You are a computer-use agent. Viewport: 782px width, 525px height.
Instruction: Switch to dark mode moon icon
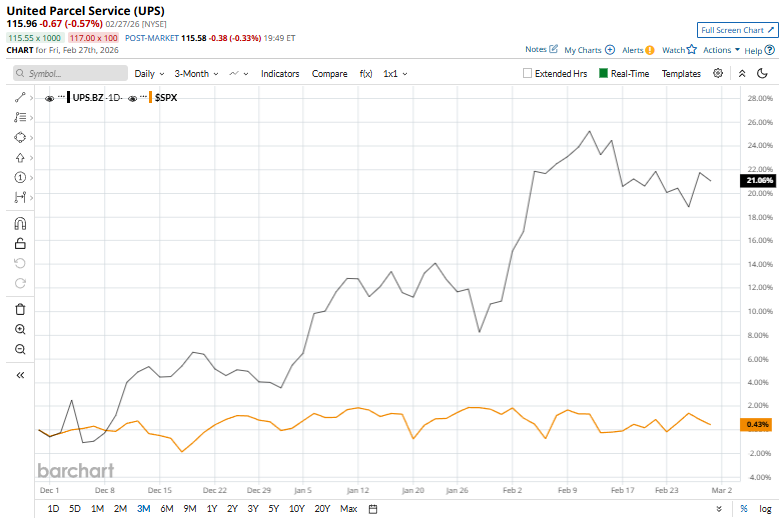[x=764, y=73]
